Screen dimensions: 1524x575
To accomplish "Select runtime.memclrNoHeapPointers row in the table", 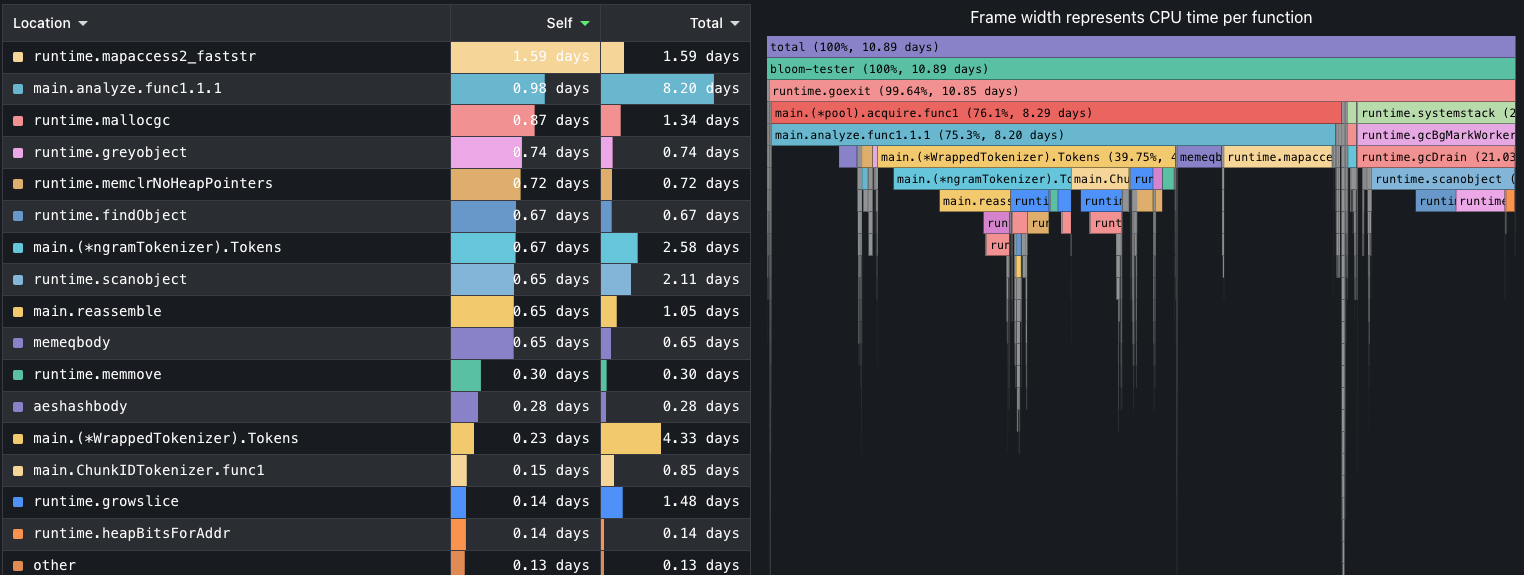I will click(376, 184).
